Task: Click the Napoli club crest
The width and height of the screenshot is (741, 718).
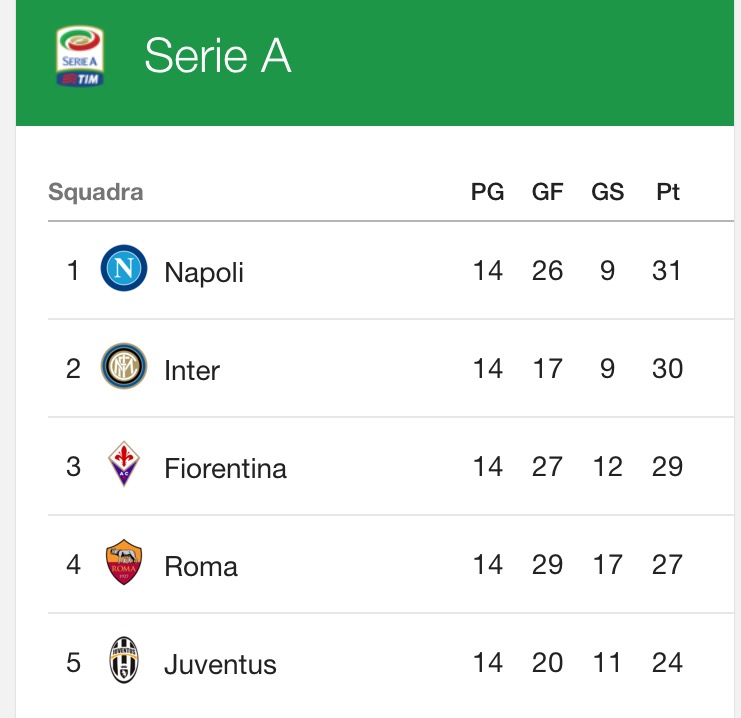Action: 124,268
